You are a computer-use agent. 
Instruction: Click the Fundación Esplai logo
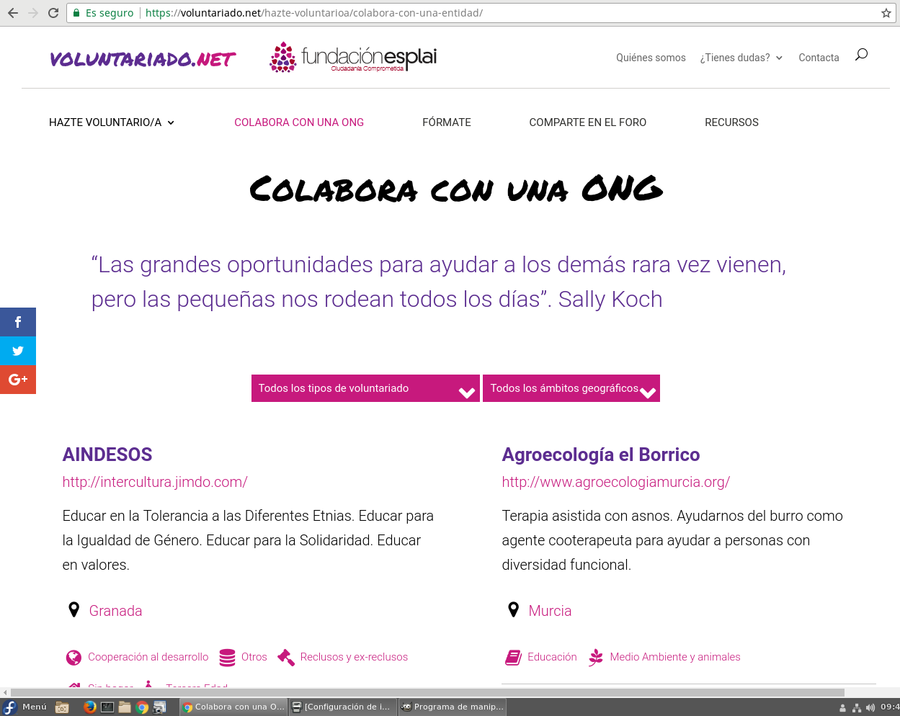point(353,57)
